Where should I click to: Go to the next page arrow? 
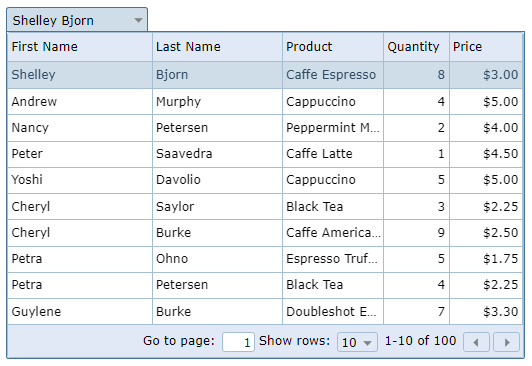click(507, 342)
